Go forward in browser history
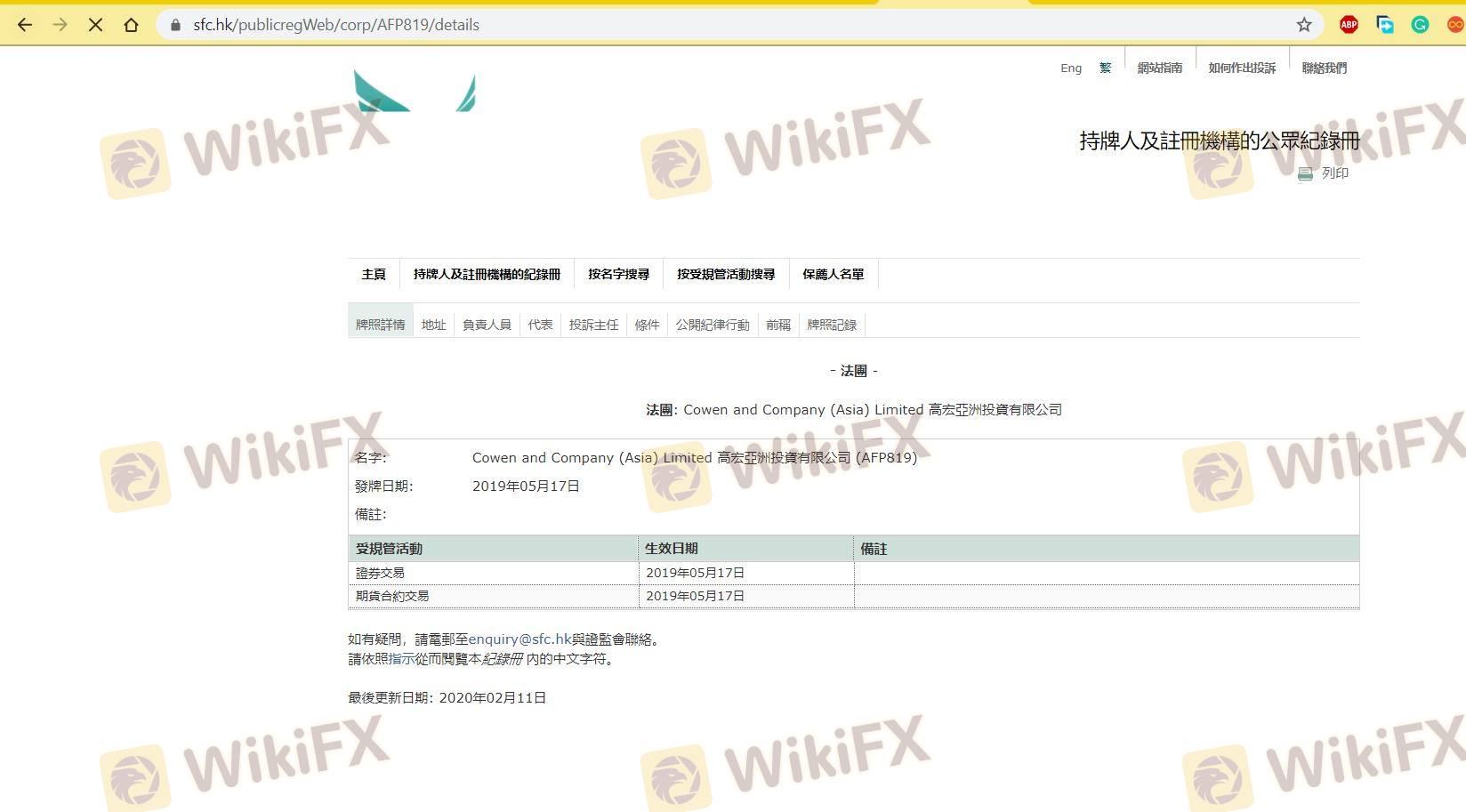Image resolution: width=1466 pixels, height=812 pixels. pyautogui.click(x=60, y=25)
